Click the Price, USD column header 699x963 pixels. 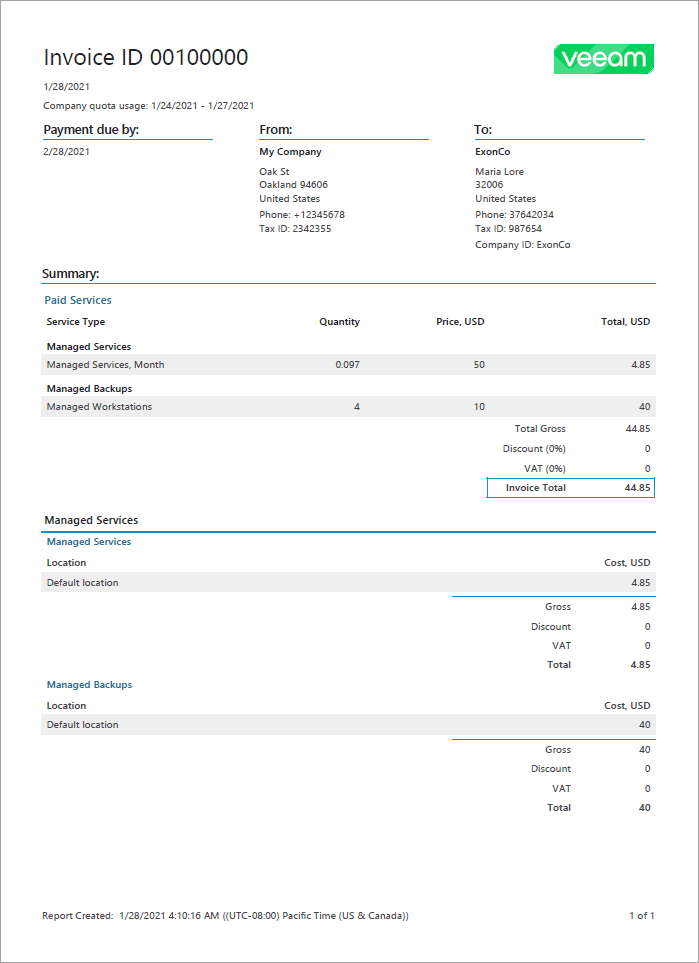(460, 322)
